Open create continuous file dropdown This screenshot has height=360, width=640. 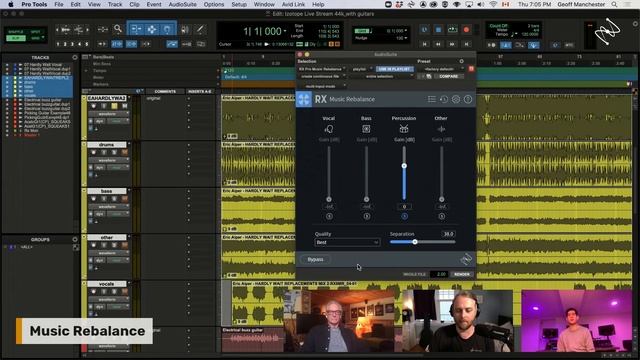pos(322,76)
